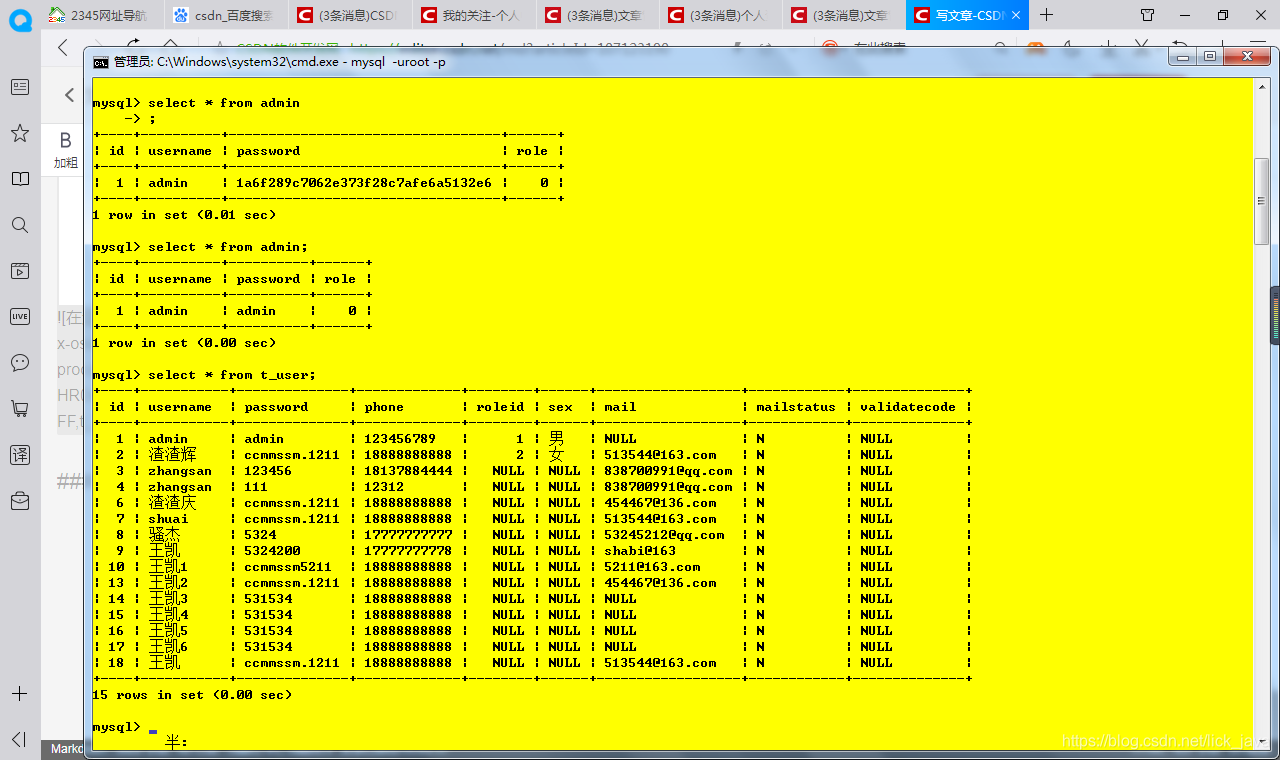This screenshot has height=760, width=1280.
Task: Click the username cell 王凯6
Action: click(168, 647)
